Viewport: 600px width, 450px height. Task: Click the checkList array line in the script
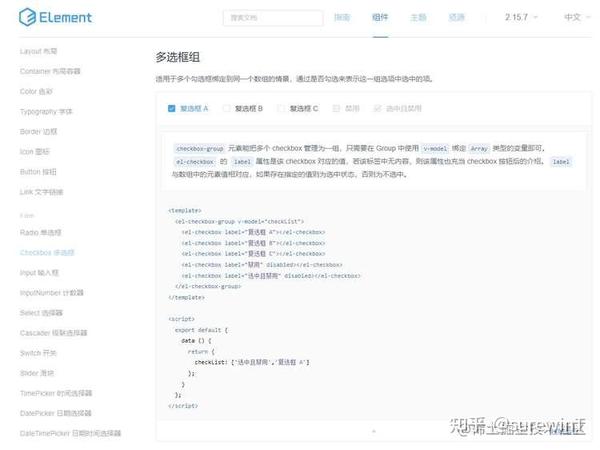click(x=251, y=362)
